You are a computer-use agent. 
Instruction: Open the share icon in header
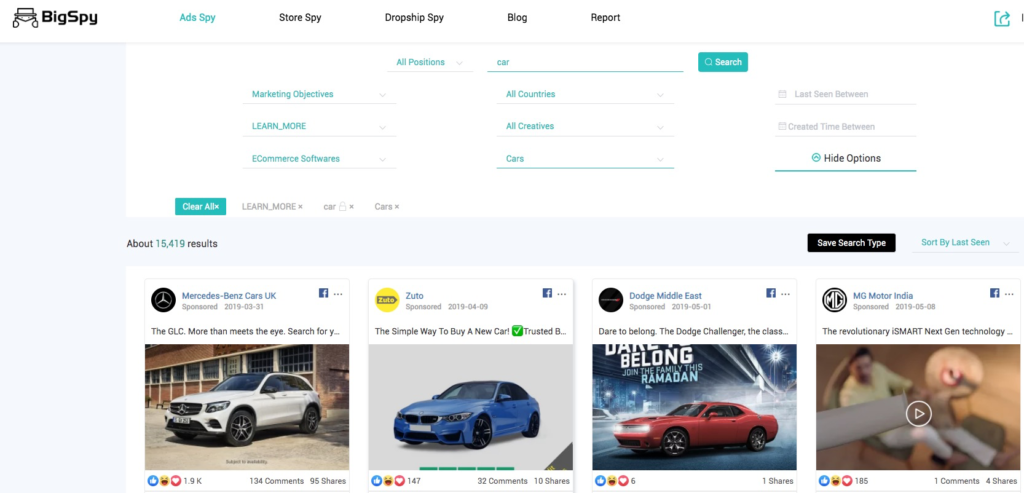pos(1001,18)
